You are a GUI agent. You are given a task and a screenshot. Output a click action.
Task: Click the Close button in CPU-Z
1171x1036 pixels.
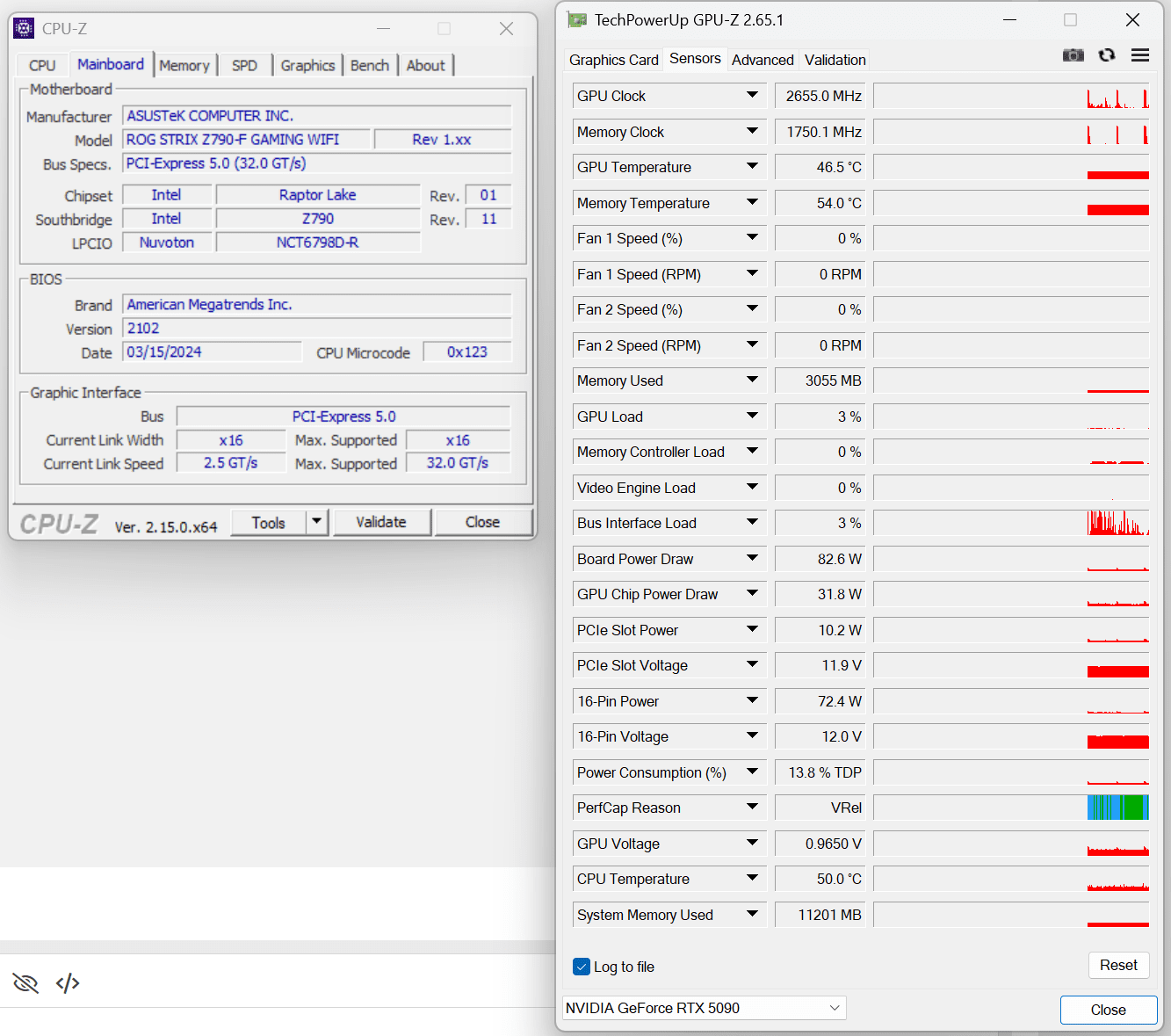click(482, 522)
